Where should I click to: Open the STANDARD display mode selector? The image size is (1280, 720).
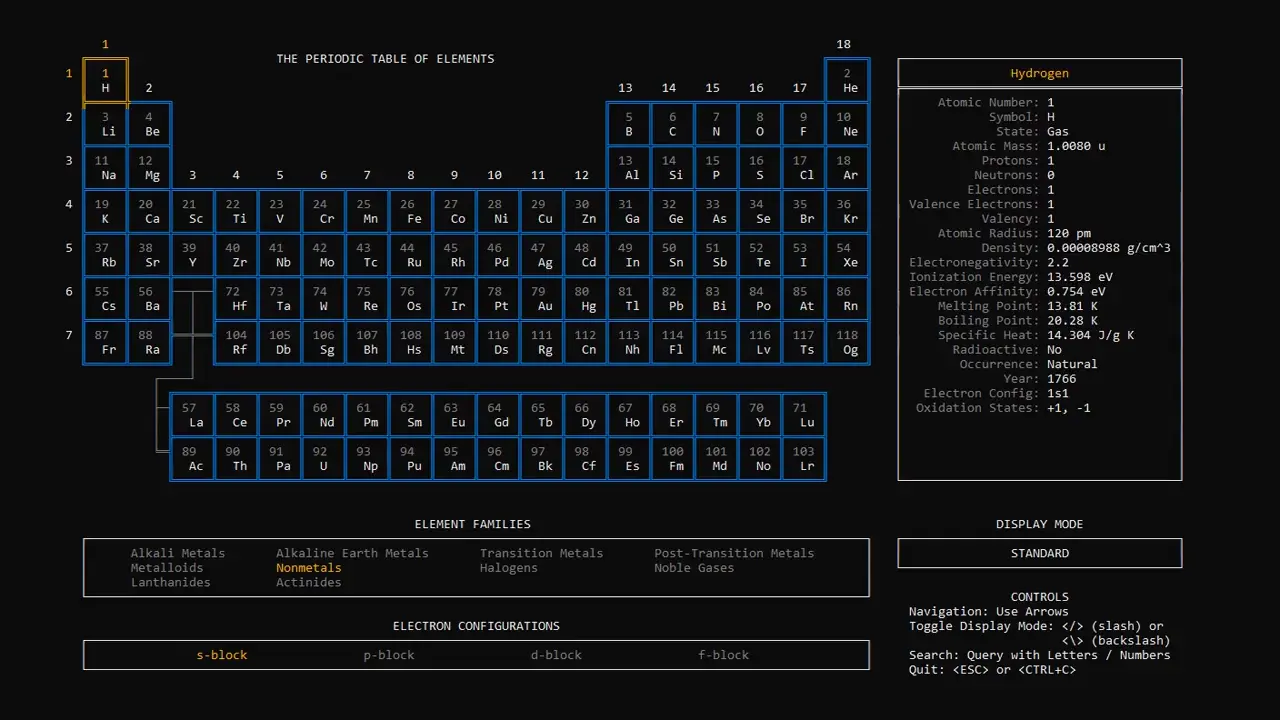pyautogui.click(x=1039, y=552)
